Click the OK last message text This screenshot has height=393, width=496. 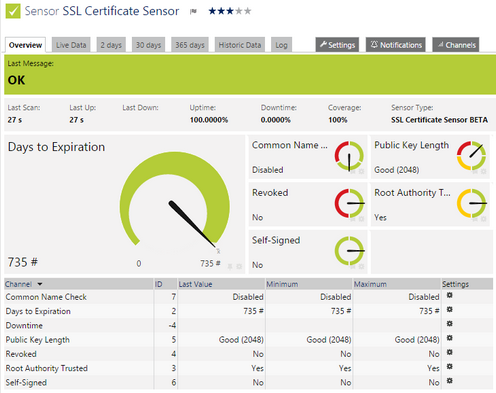point(16,80)
